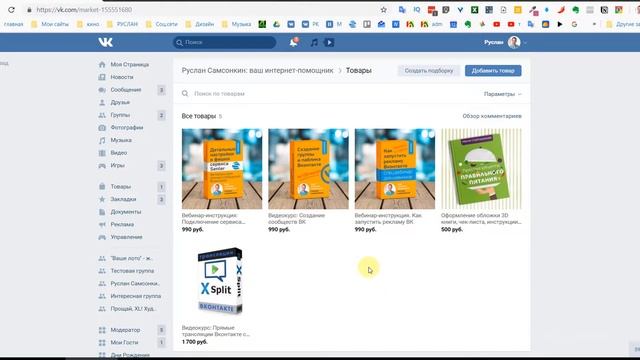Open the notifications bell icon
Screen dimensions: 640x360
click(x=293, y=42)
